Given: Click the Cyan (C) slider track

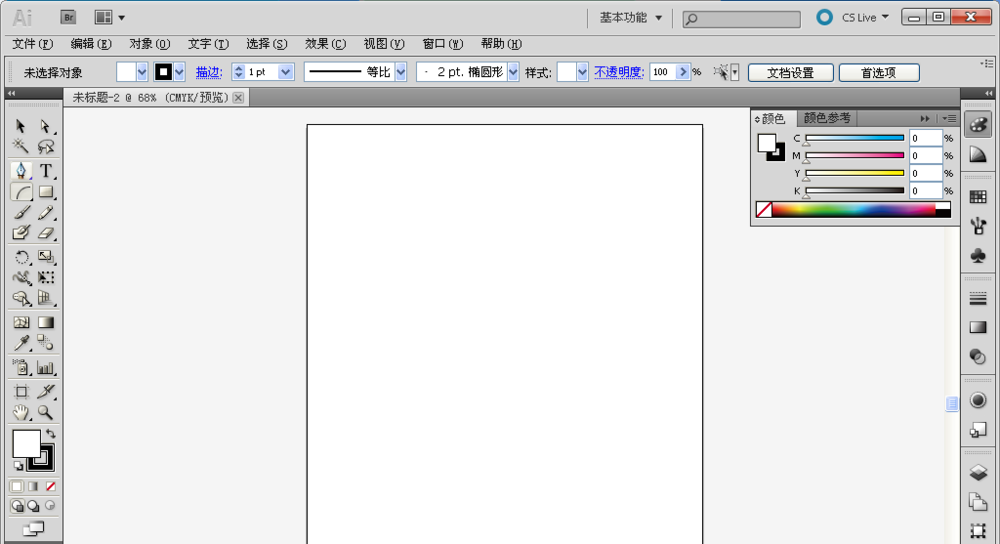Looking at the screenshot, I should point(855,138).
